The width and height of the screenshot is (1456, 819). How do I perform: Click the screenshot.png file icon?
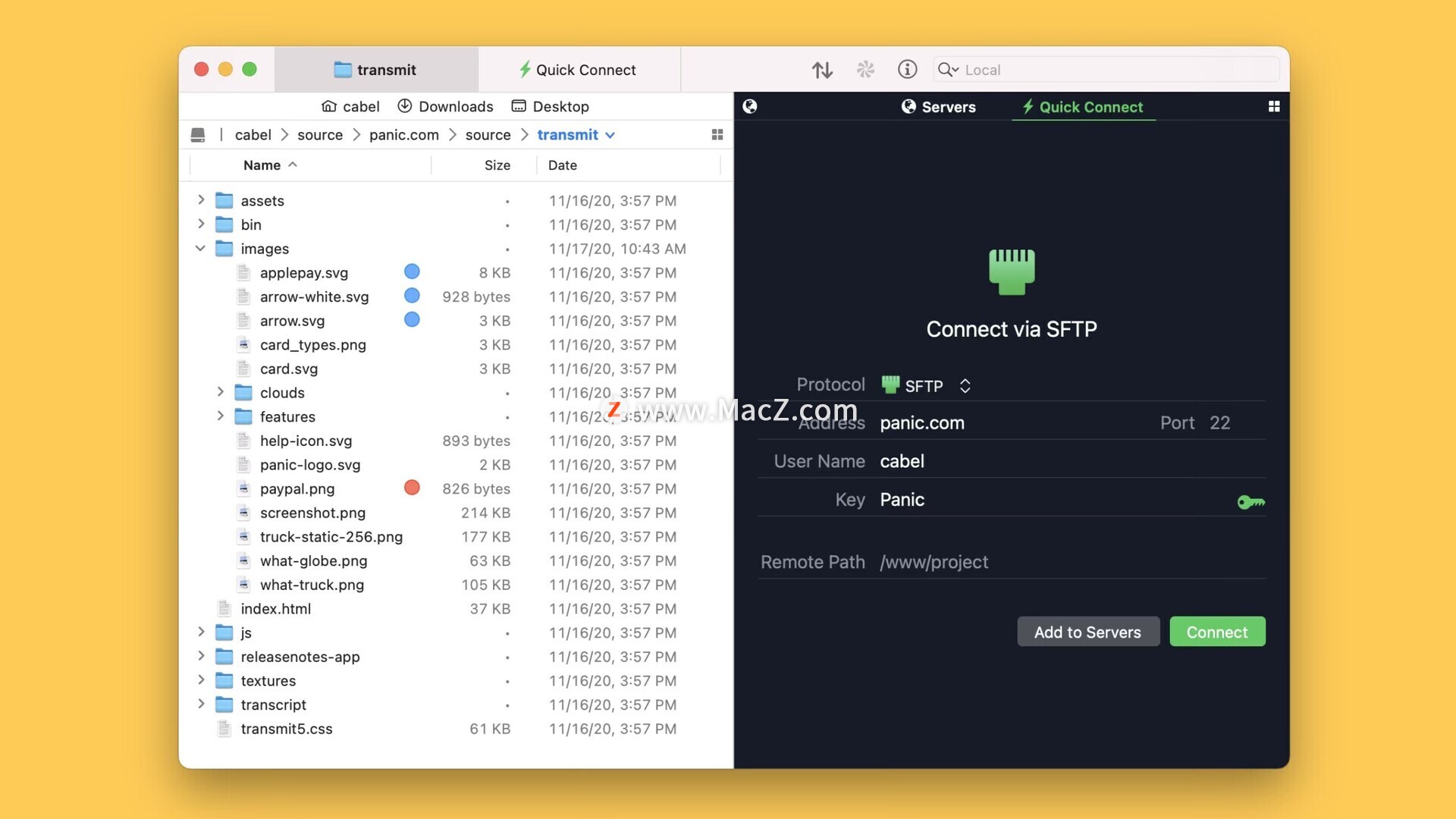(243, 513)
